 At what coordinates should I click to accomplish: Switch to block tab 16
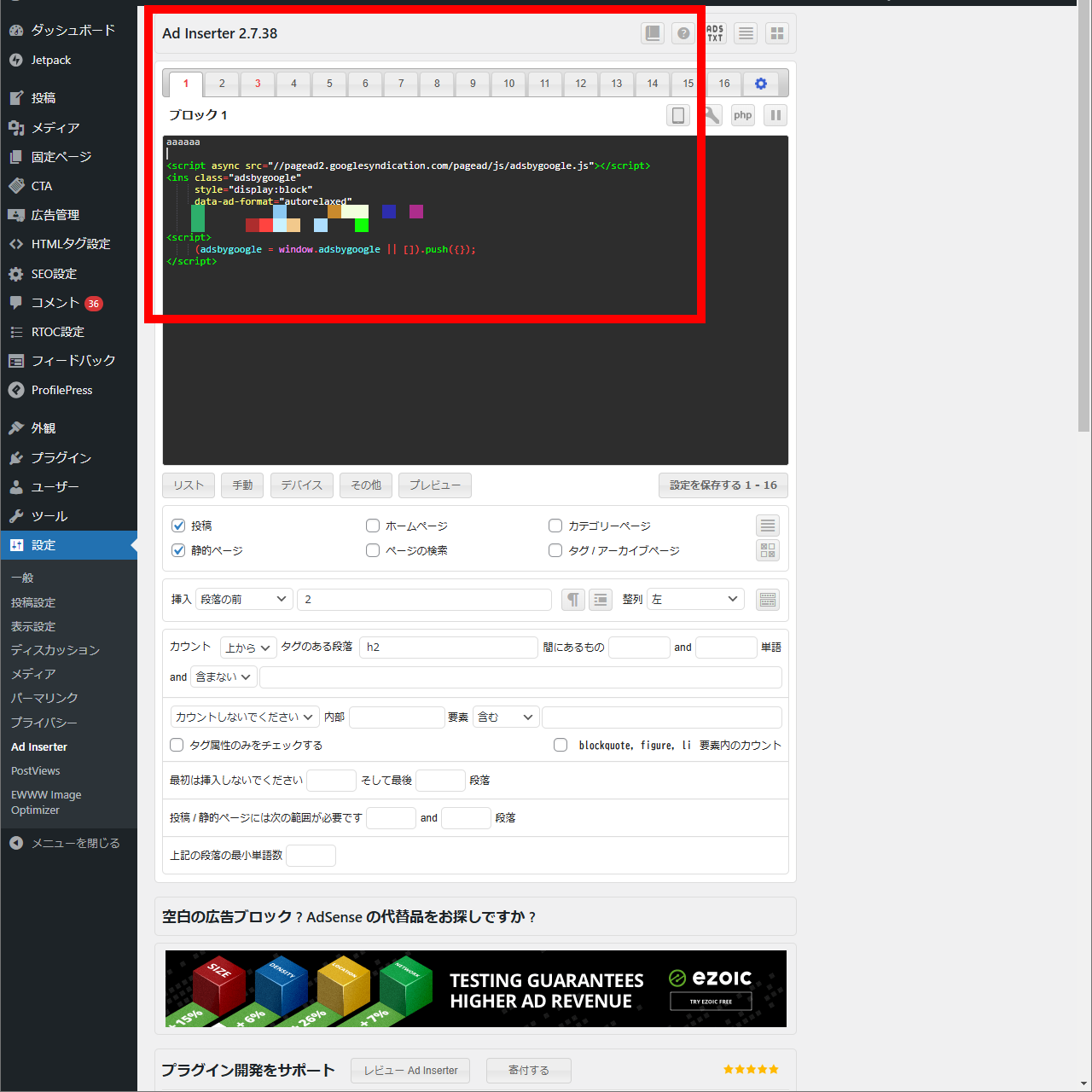pyautogui.click(x=724, y=84)
